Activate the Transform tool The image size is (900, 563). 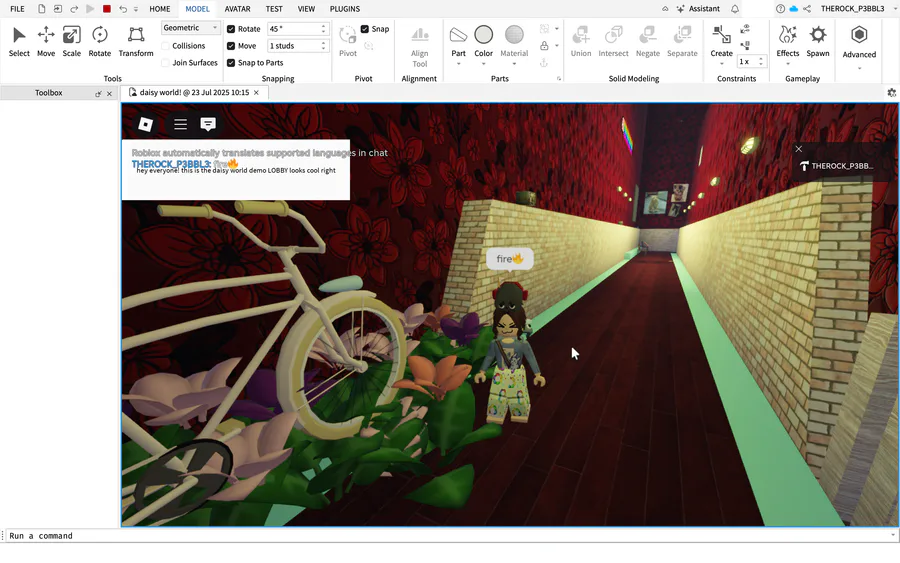[x=136, y=41]
